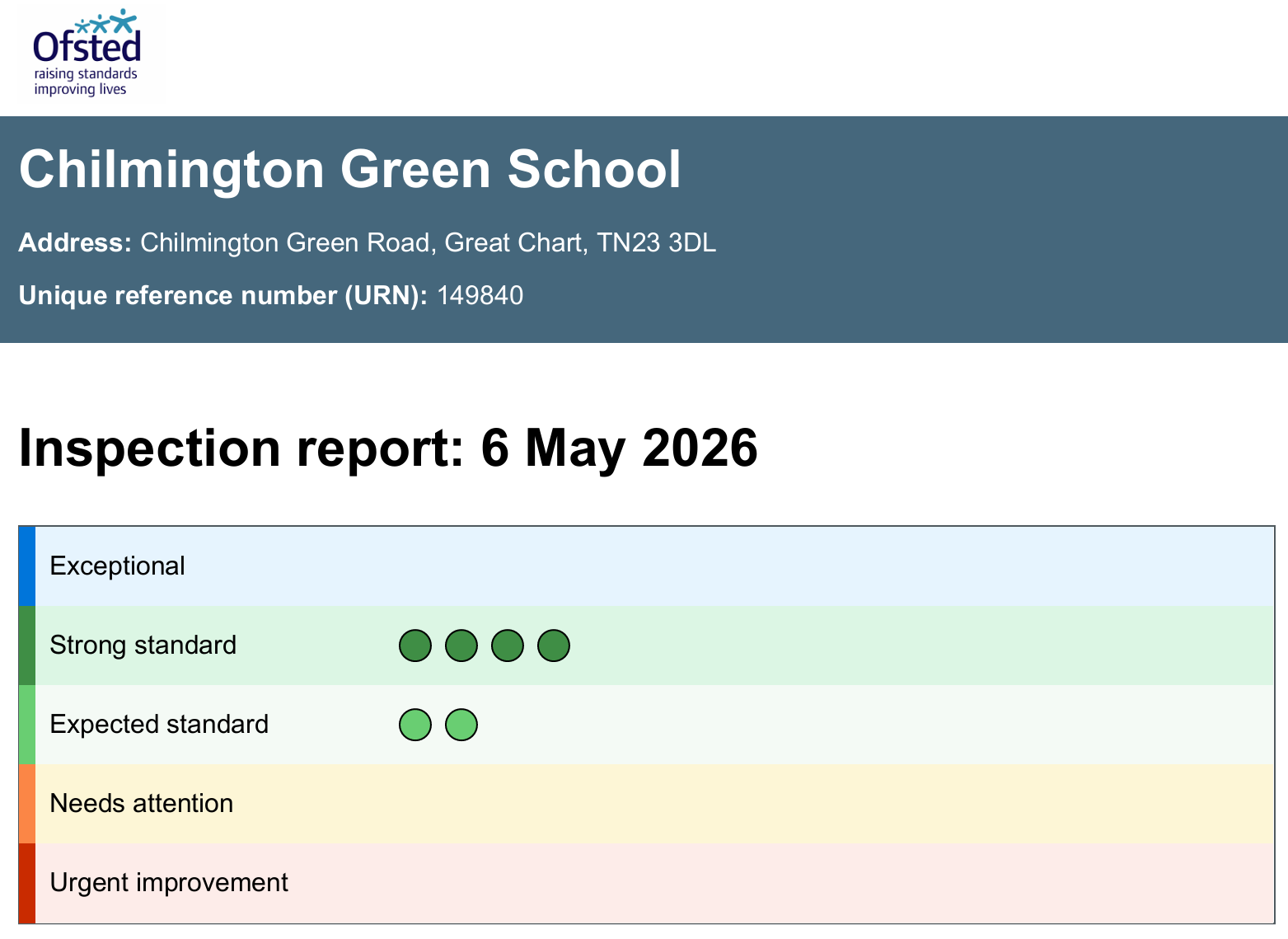Click the Address: bold label

(x=75, y=242)
